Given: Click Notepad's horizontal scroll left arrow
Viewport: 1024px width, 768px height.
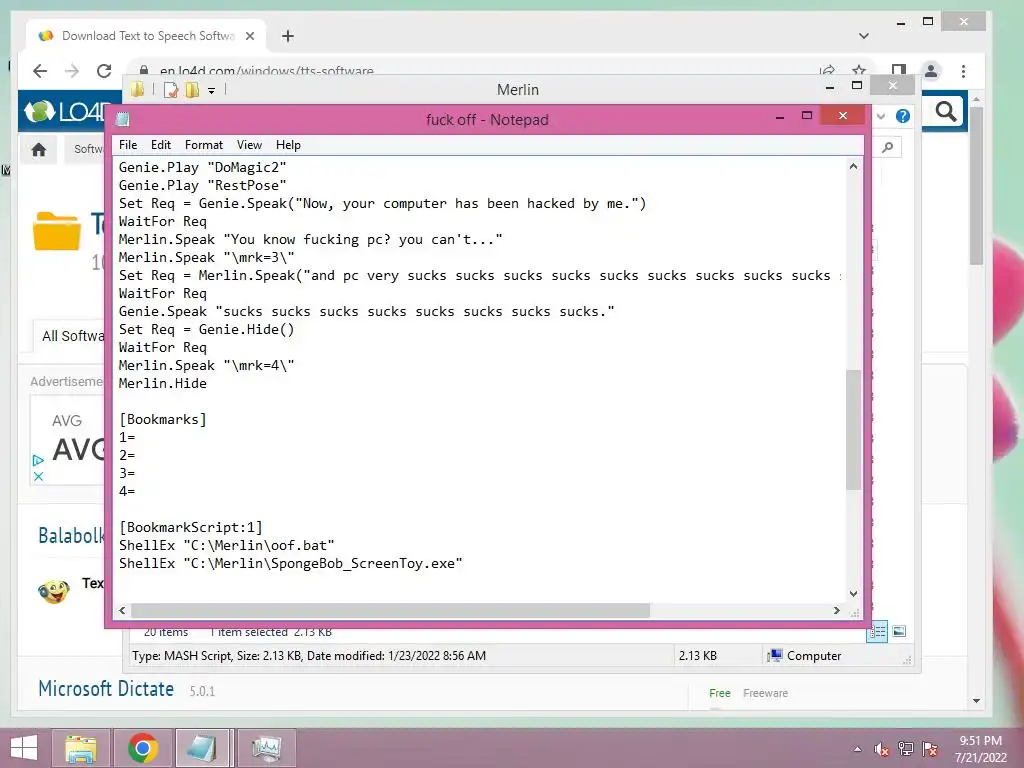Looking at the screenshot, I should click(x=122, y=611).
